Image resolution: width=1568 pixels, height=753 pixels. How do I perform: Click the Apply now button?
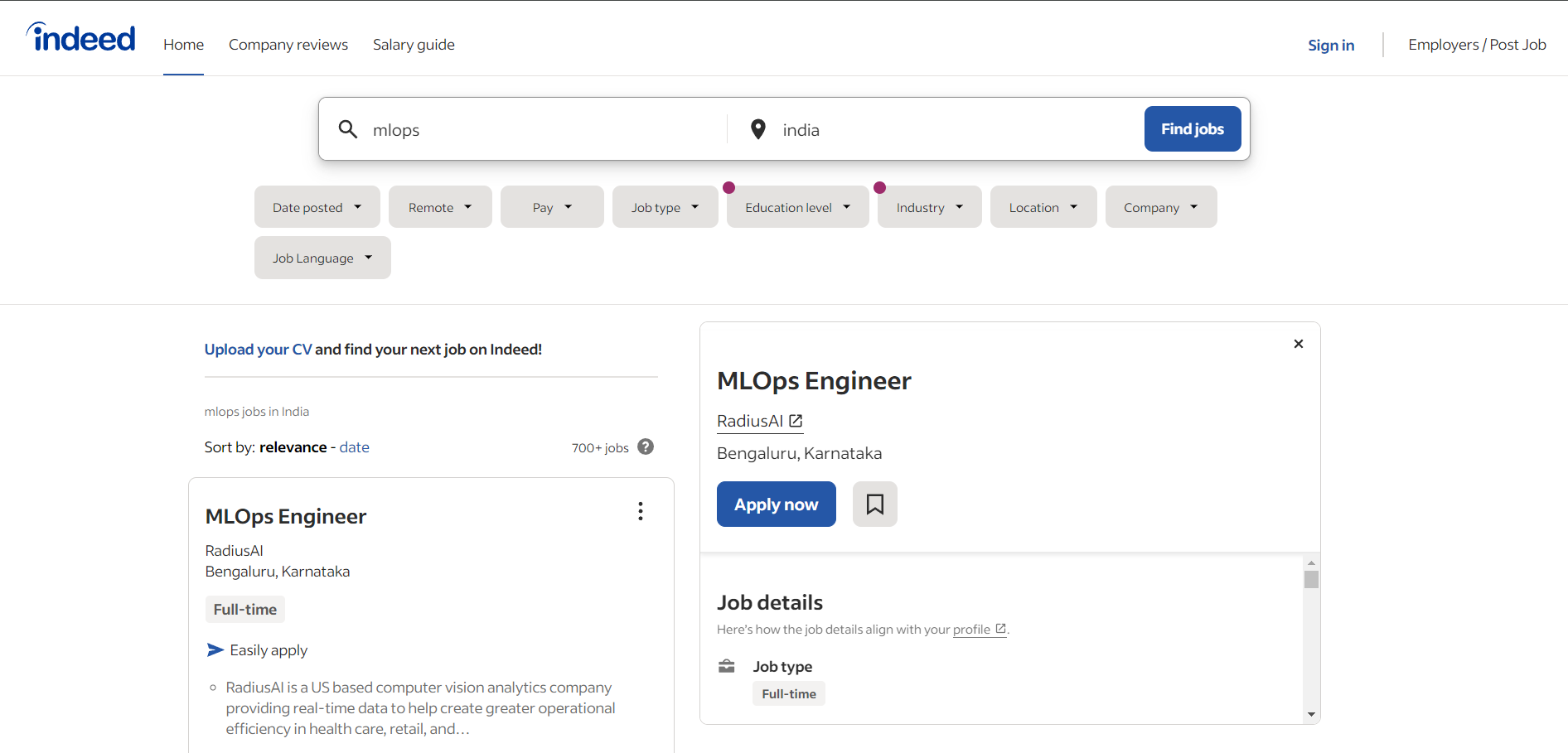tap(777, 504)
